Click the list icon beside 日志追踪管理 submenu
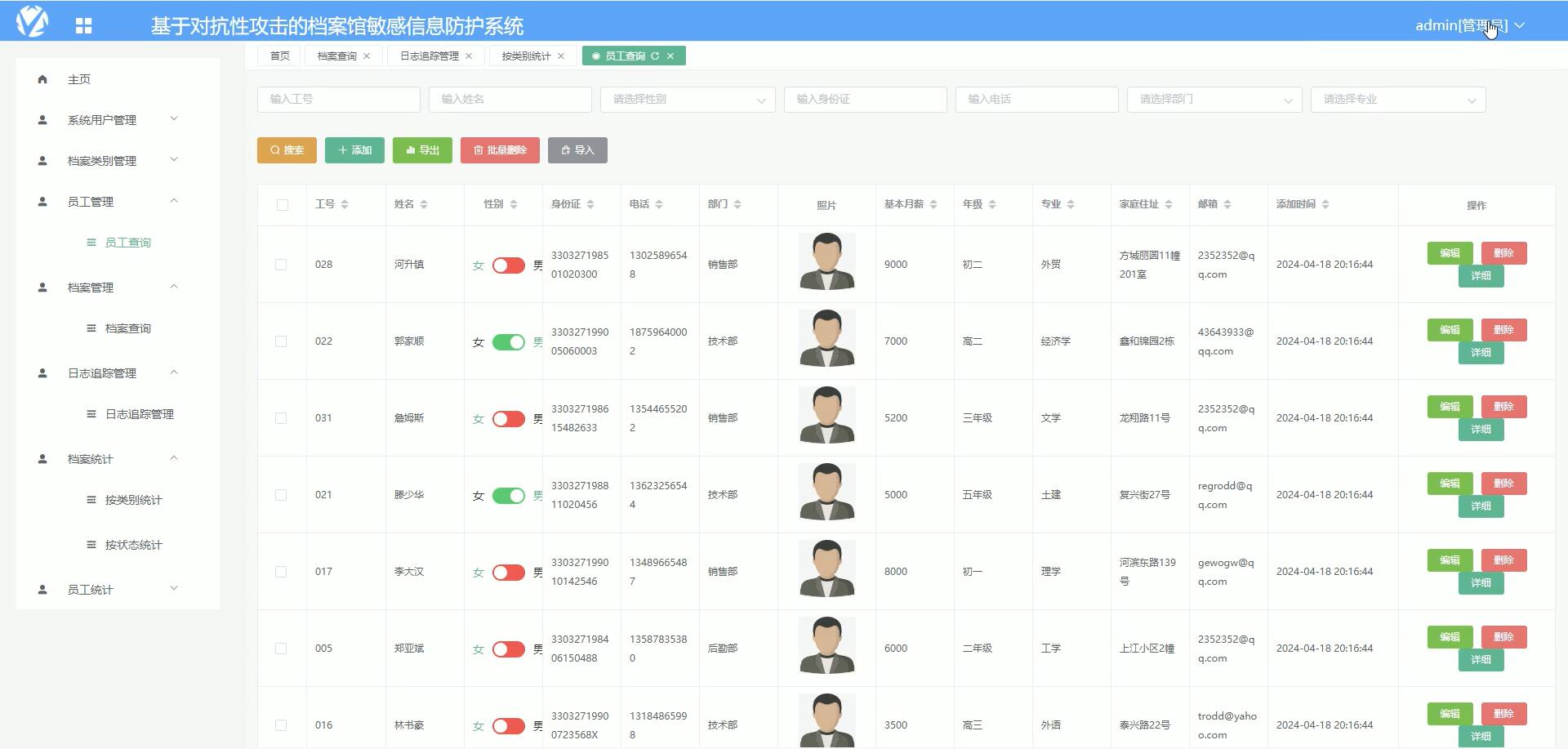 coord(91,414)
